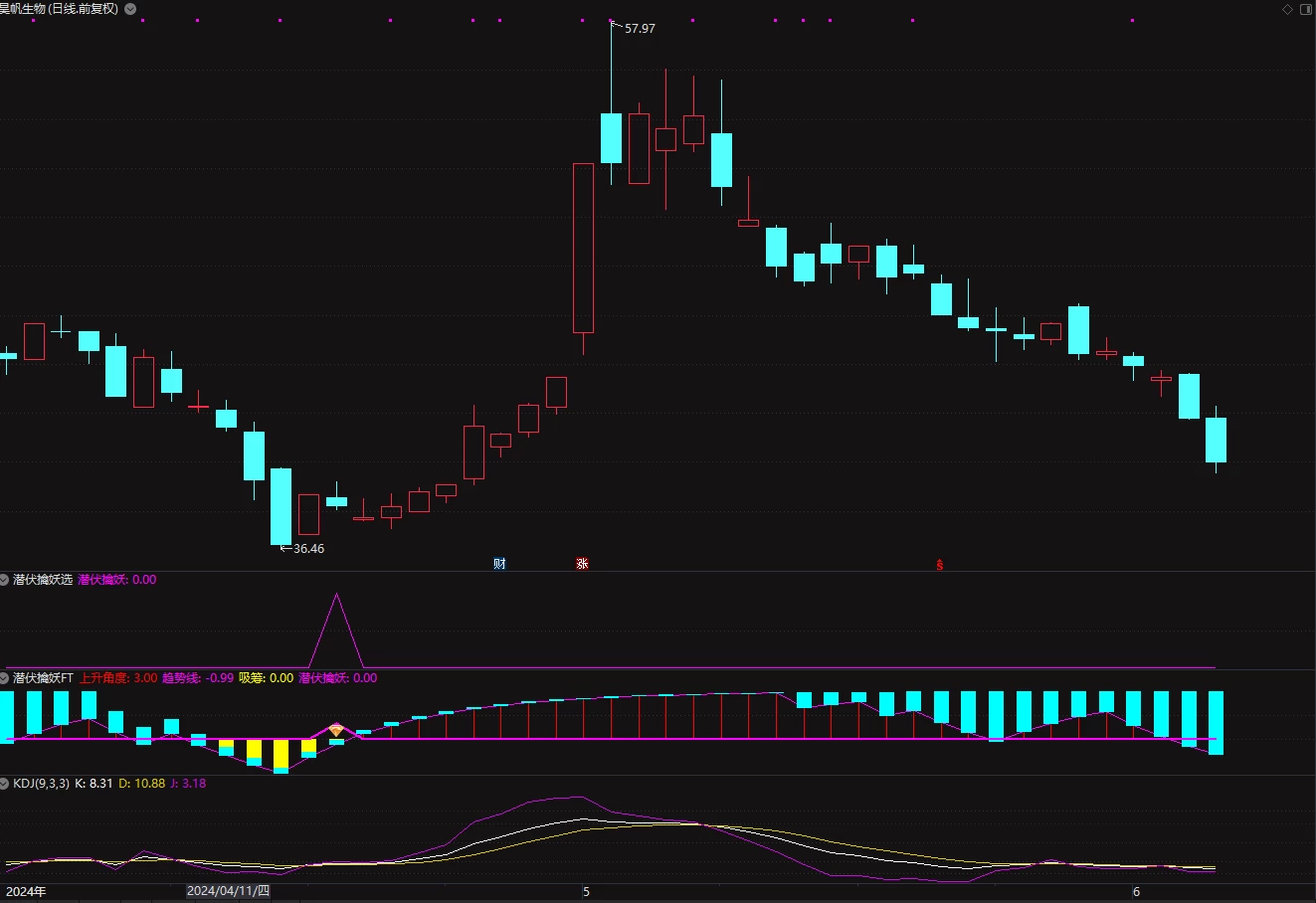1316x903 pixels.
Task: Click the 财 financial report marker
Action: click(x=499, y=564)
